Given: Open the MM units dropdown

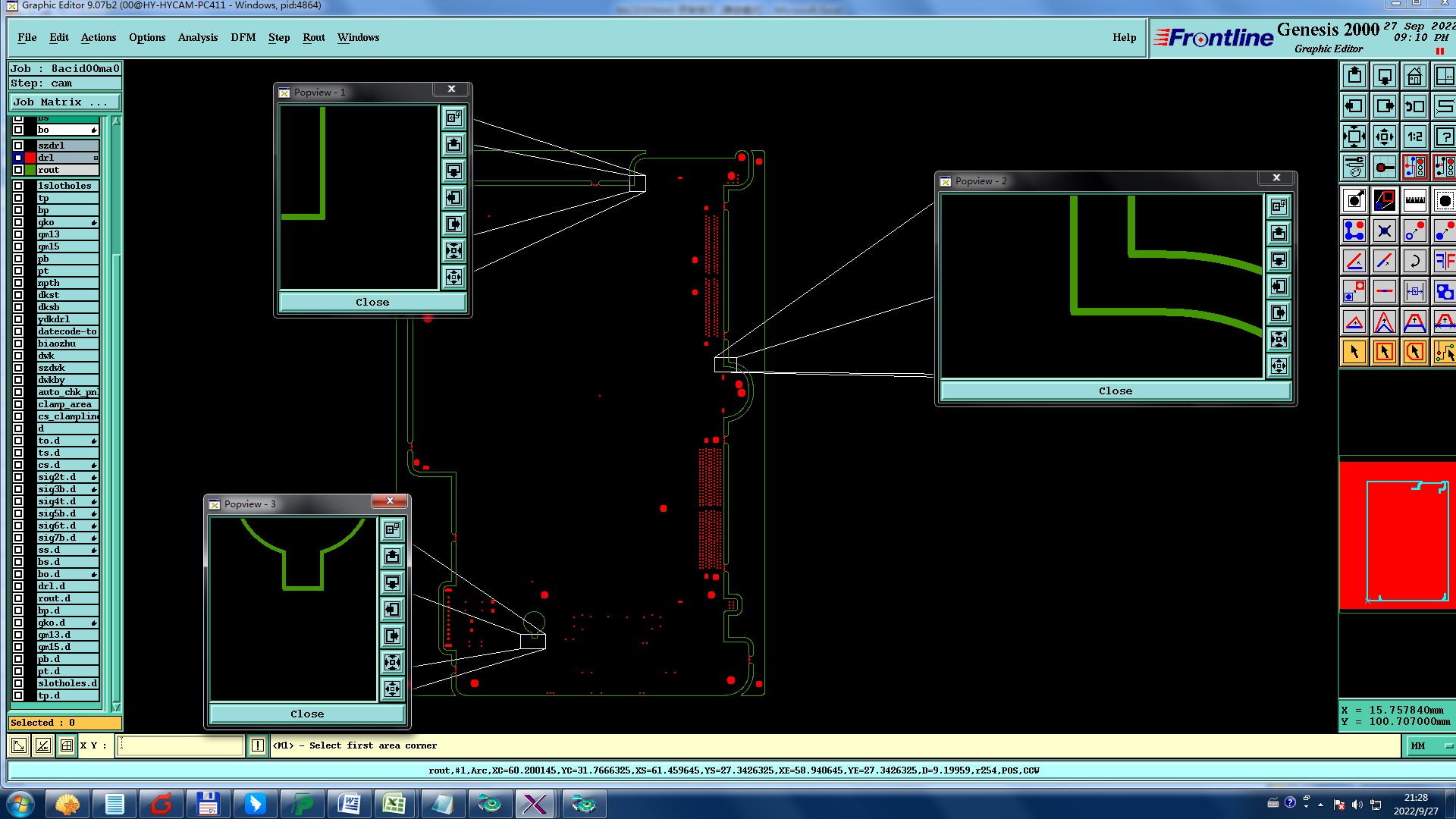Looking at the screenshot, I should [x=1431, y=746].
